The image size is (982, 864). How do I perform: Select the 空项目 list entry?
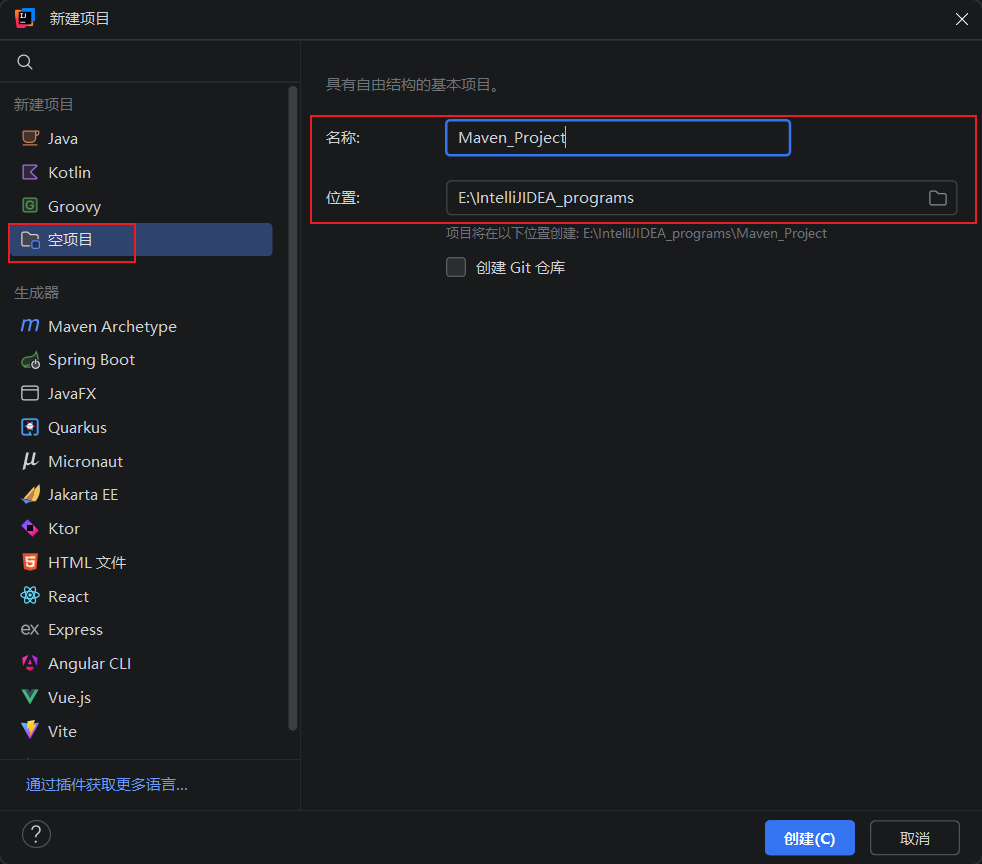[x=140, y=239]
